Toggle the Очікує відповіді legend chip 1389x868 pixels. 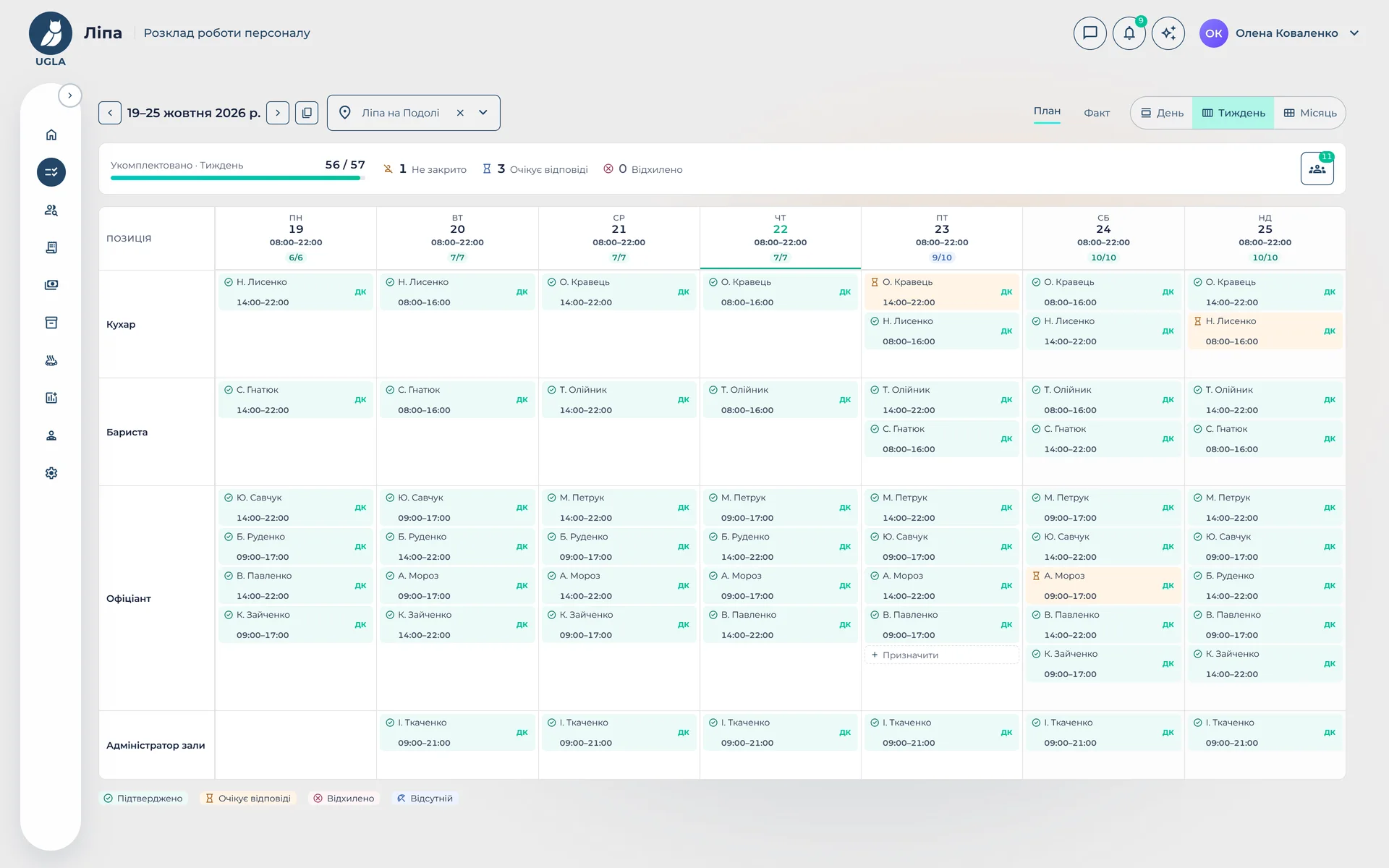coord(248,799)
